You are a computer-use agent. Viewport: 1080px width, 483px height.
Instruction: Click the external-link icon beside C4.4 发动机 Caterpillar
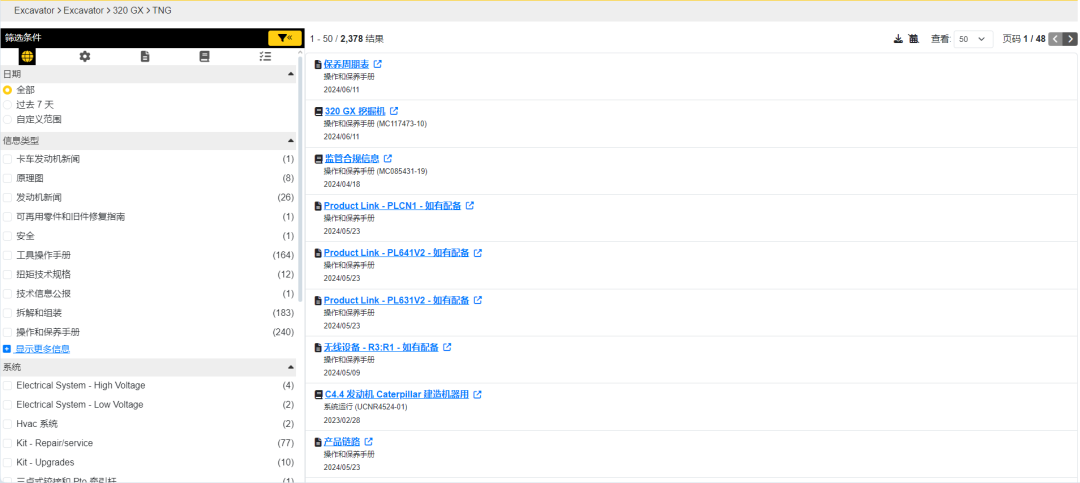tap(477, 395)
